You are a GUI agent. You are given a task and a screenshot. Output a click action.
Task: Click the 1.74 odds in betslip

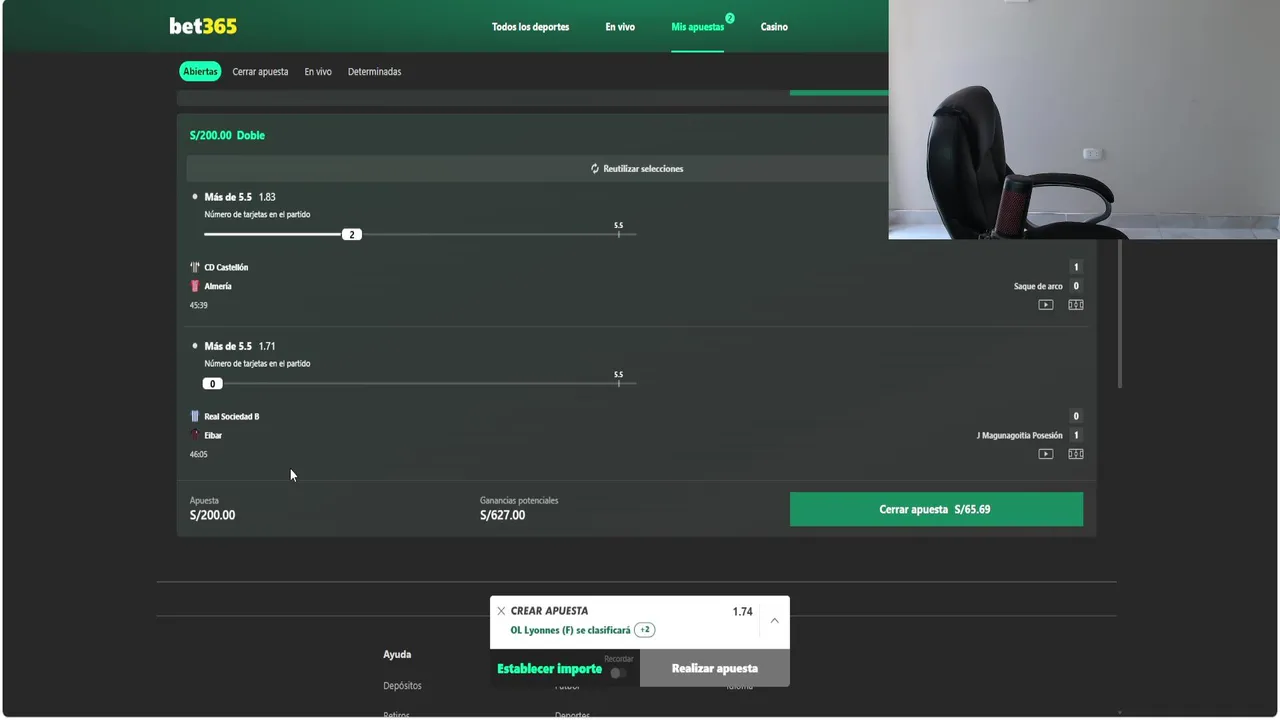coord(742,612)
